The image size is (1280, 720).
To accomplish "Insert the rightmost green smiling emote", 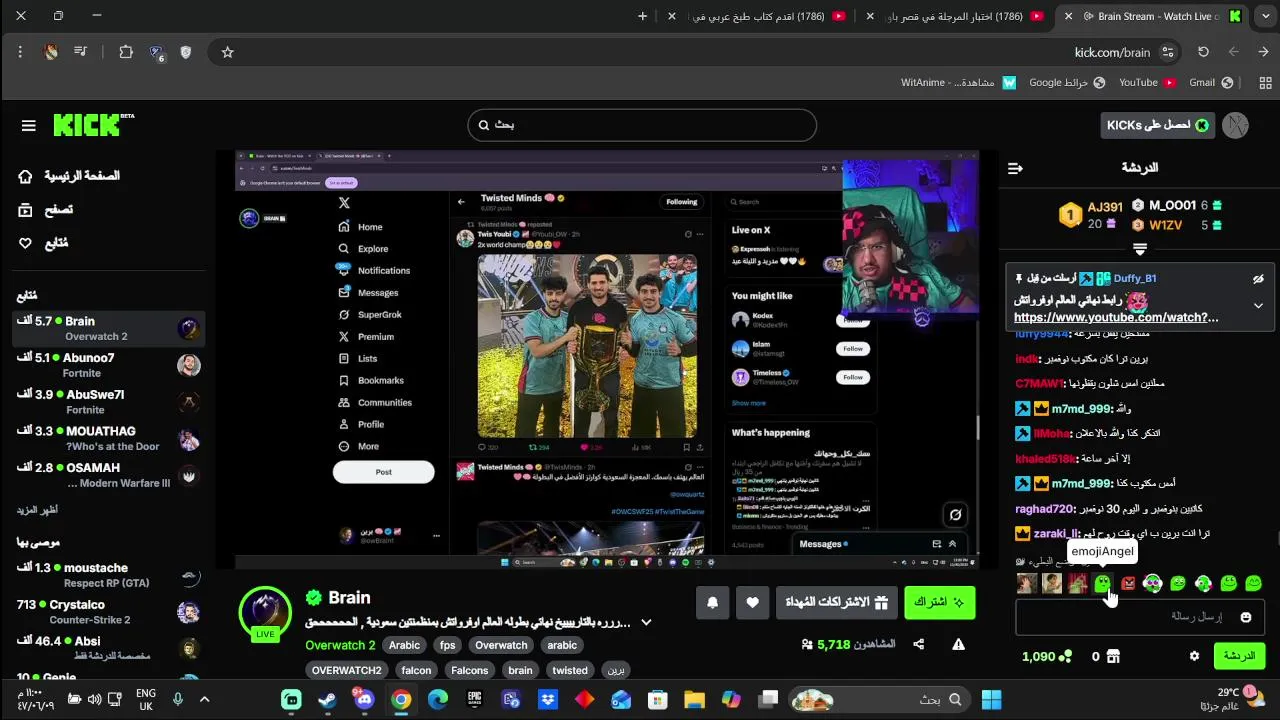I will pos(1254,583).
